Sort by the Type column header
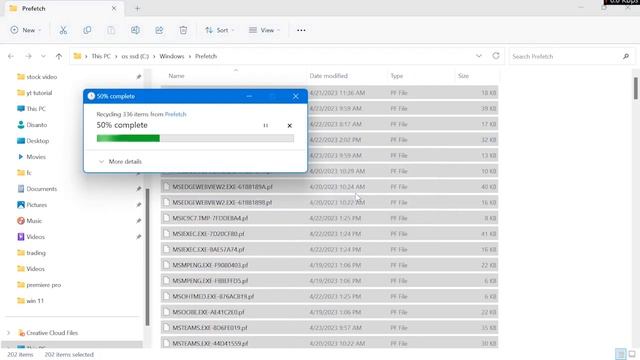This screenshot has width=640, height=360. (397, 76)
